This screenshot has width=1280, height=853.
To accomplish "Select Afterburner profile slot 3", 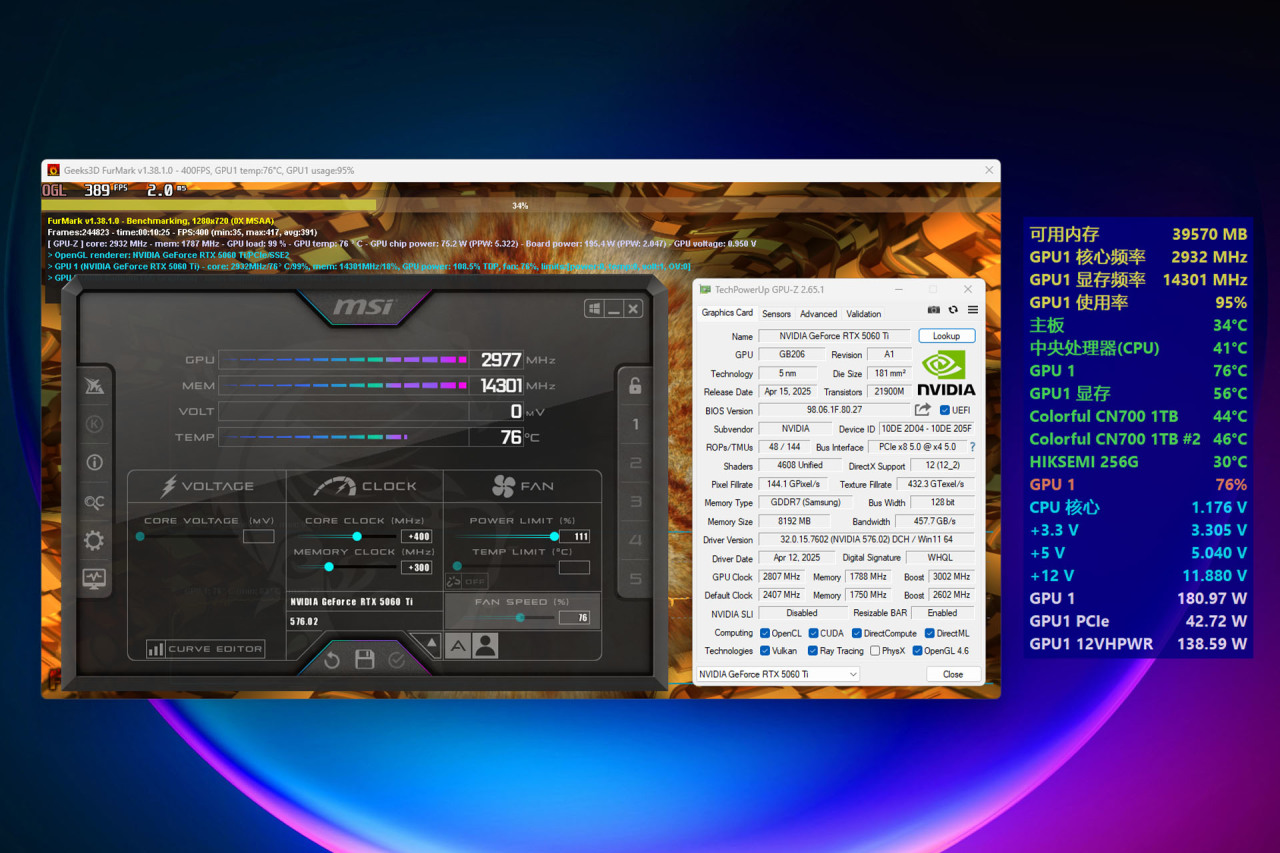I will pyautogui.click(x=635, y=502).
